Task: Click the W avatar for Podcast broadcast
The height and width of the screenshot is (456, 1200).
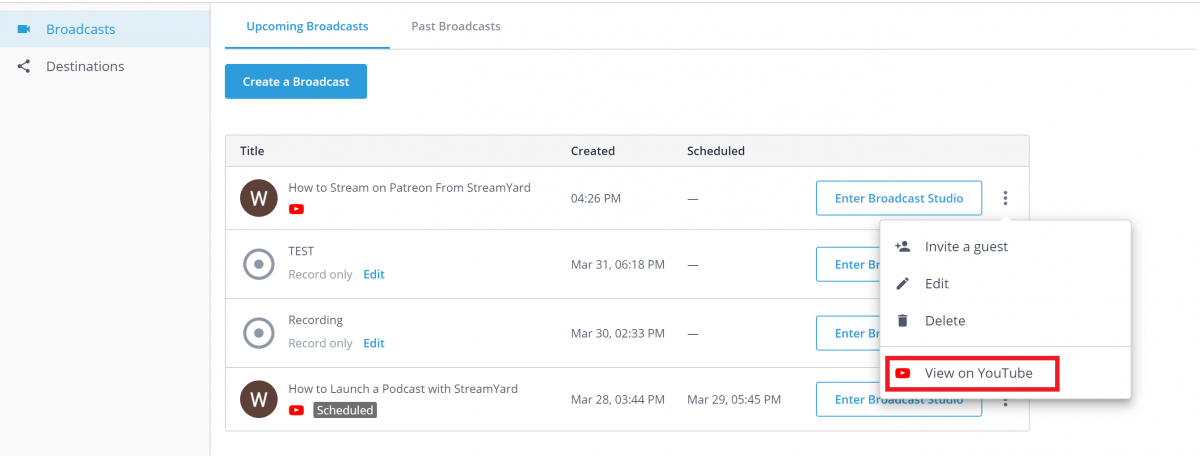Action: point(258,399)
